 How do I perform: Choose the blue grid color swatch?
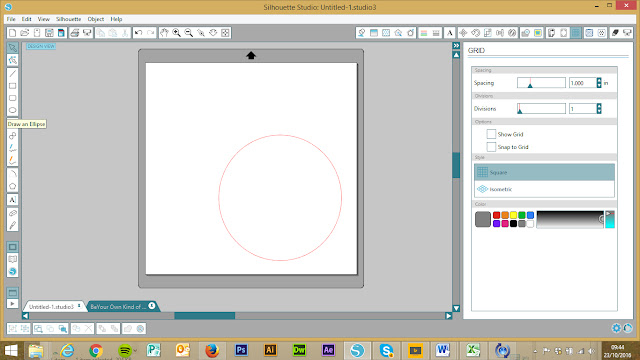530,215
